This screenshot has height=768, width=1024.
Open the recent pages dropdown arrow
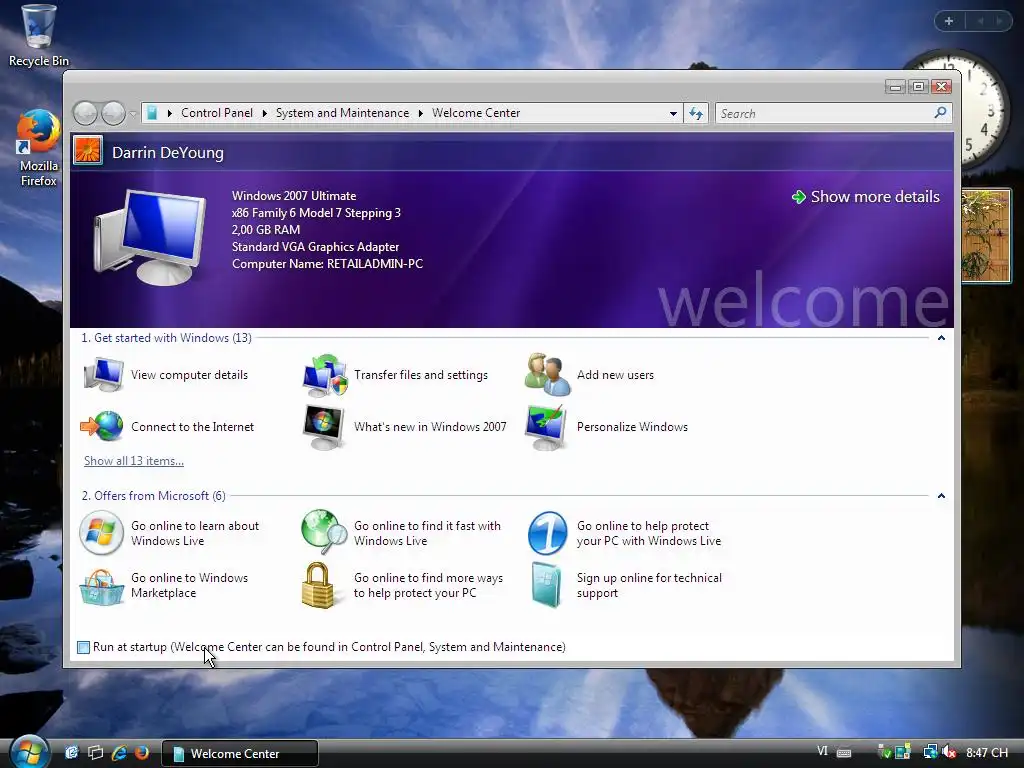(x=133, y=114)
